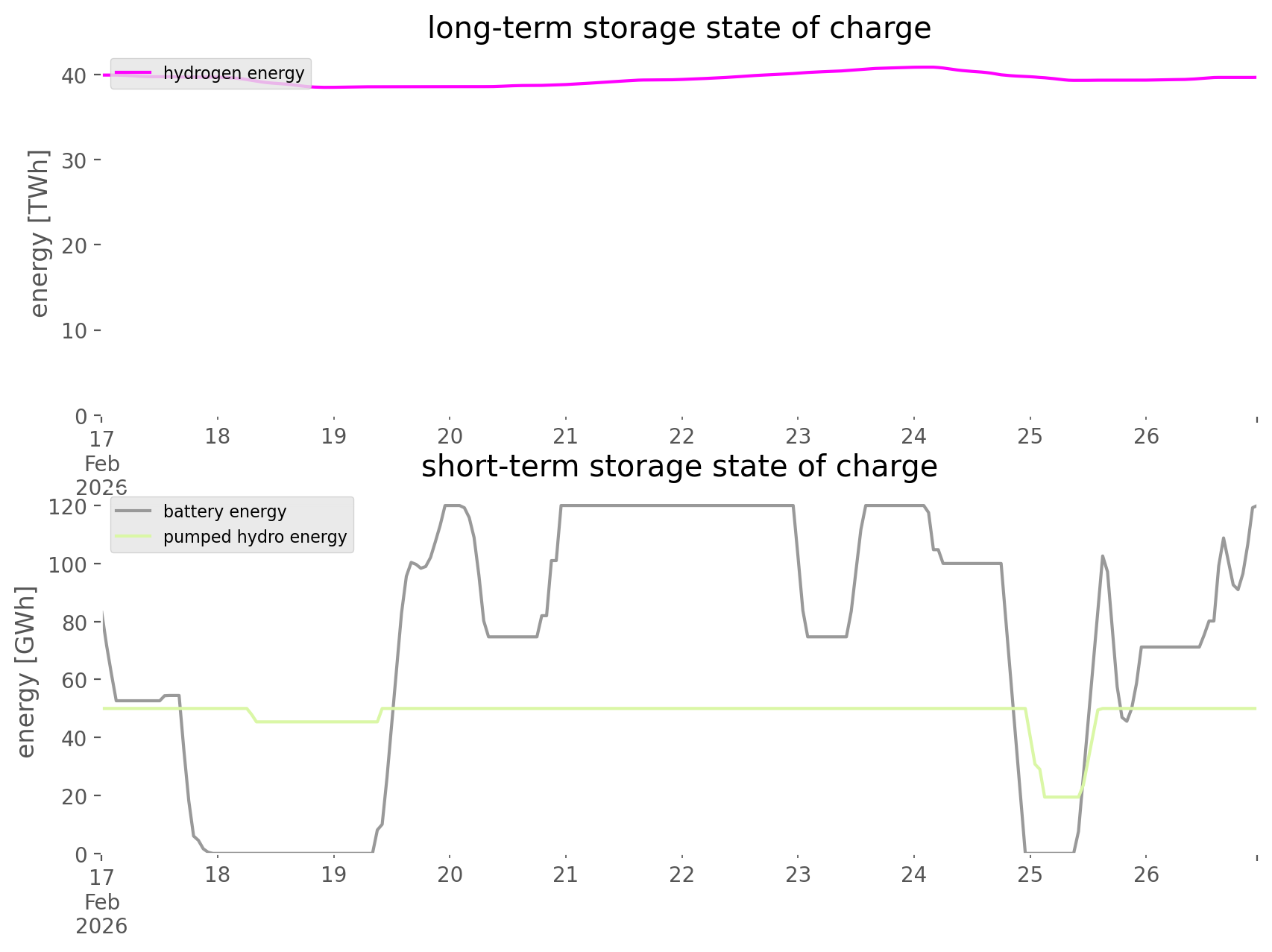
Task: Click date tick 26 under the short-term chart
Action: coord(1146,874)
